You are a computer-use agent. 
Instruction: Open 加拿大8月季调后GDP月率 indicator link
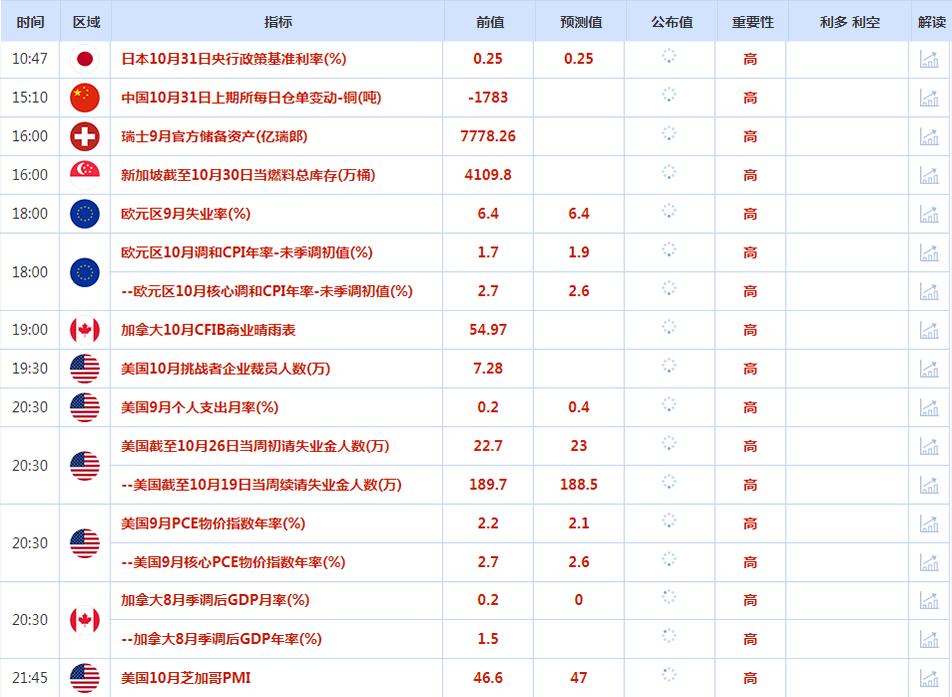tap(215, 600)
